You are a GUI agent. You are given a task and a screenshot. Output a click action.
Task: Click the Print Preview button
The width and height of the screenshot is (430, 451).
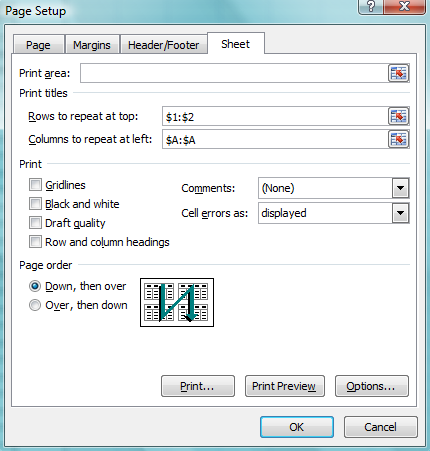tap(285, 386)
